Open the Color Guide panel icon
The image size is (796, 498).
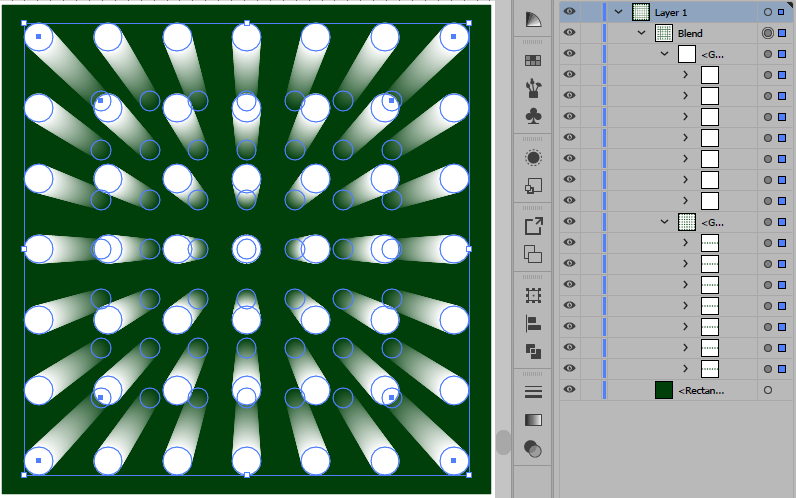[533, 19]
